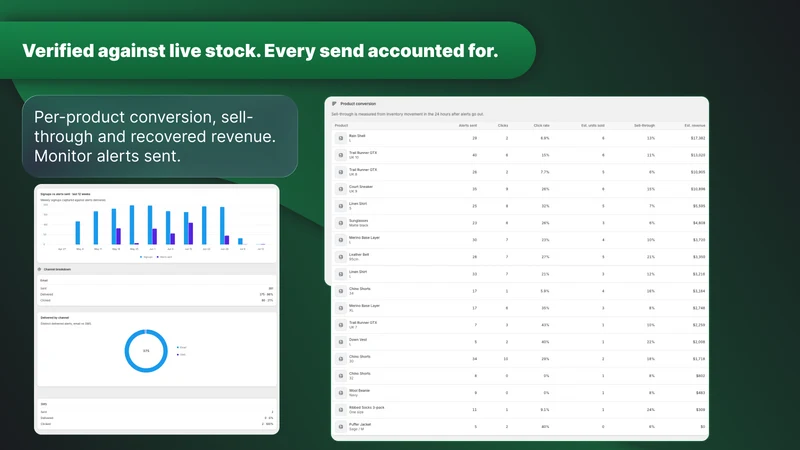Sort by the Clicks column header
Screen dimensions: 800x450
503,126
